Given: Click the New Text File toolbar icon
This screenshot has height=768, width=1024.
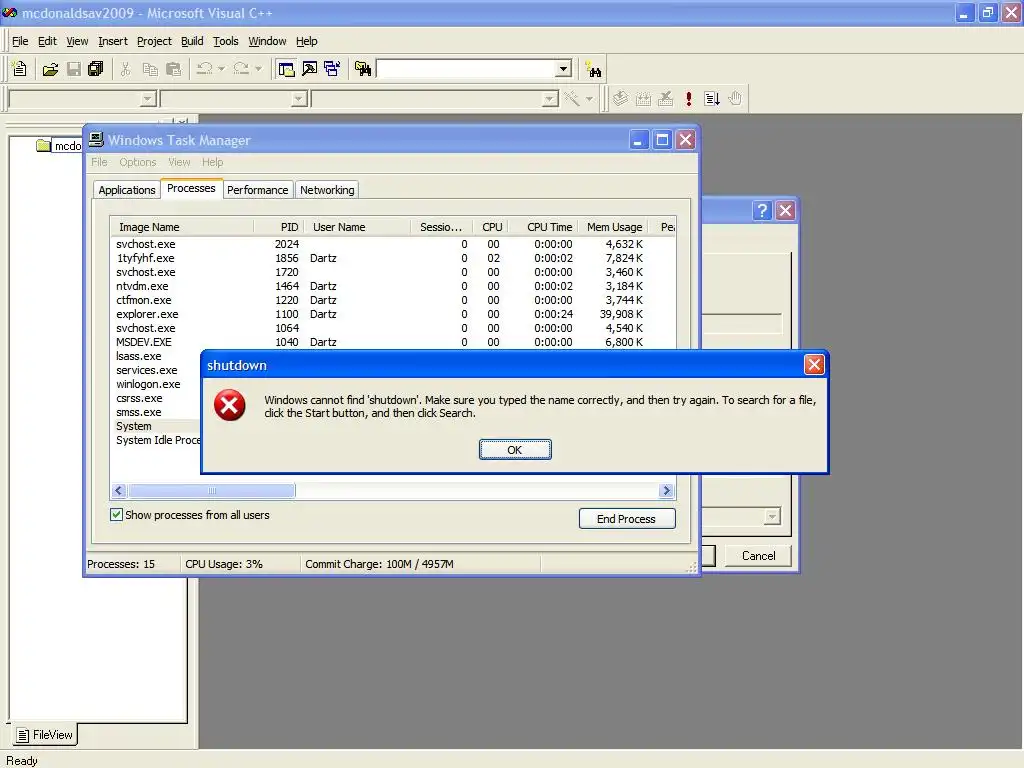Looking at the screenshot, I should click(20, 69).
